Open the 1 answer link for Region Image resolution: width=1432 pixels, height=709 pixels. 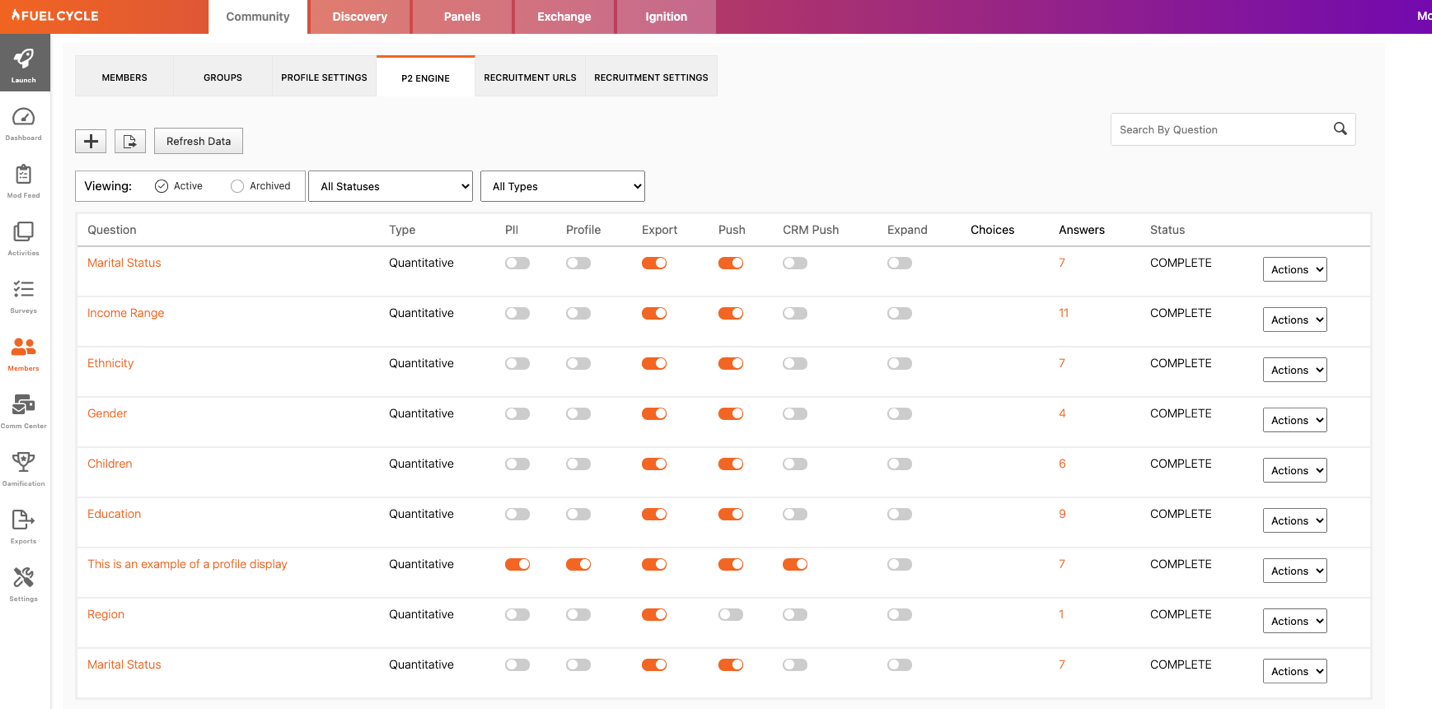pos(1062,614)
